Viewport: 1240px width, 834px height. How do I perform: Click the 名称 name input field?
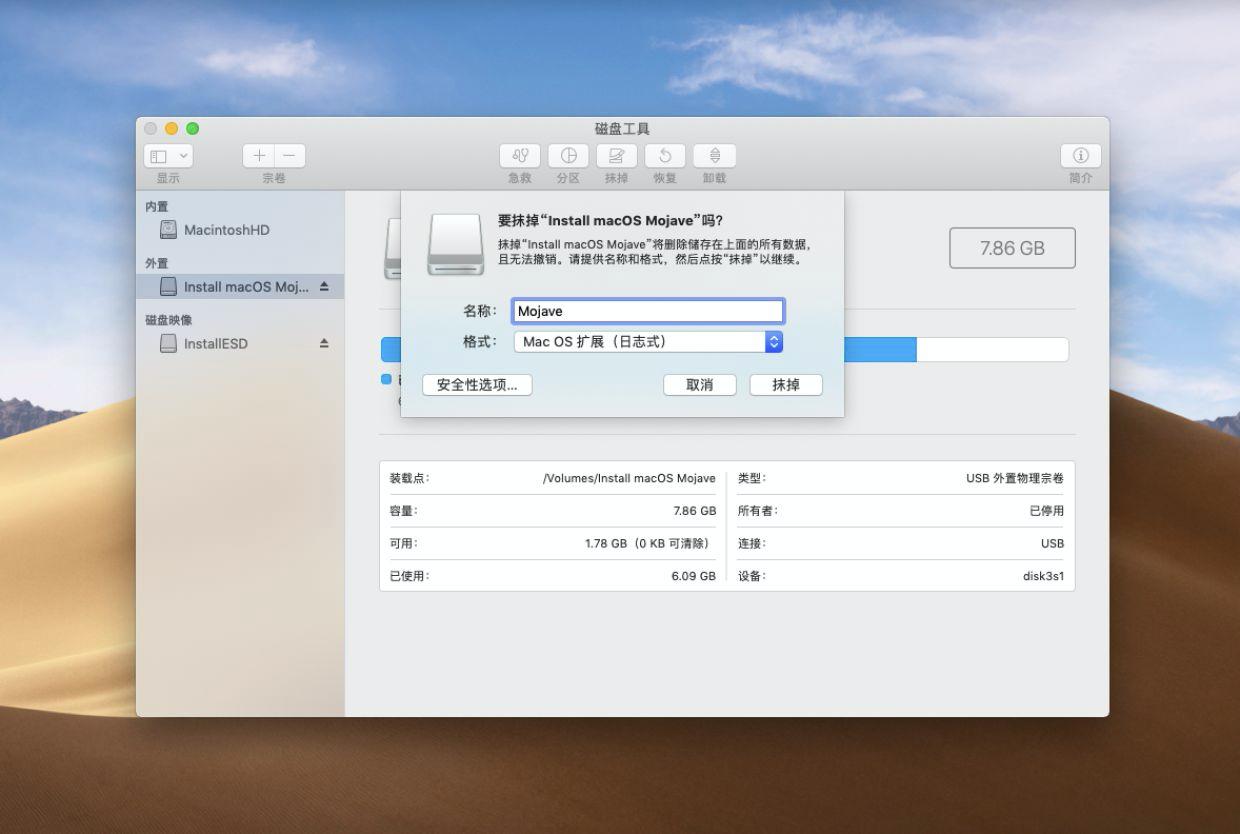(648, 311)
